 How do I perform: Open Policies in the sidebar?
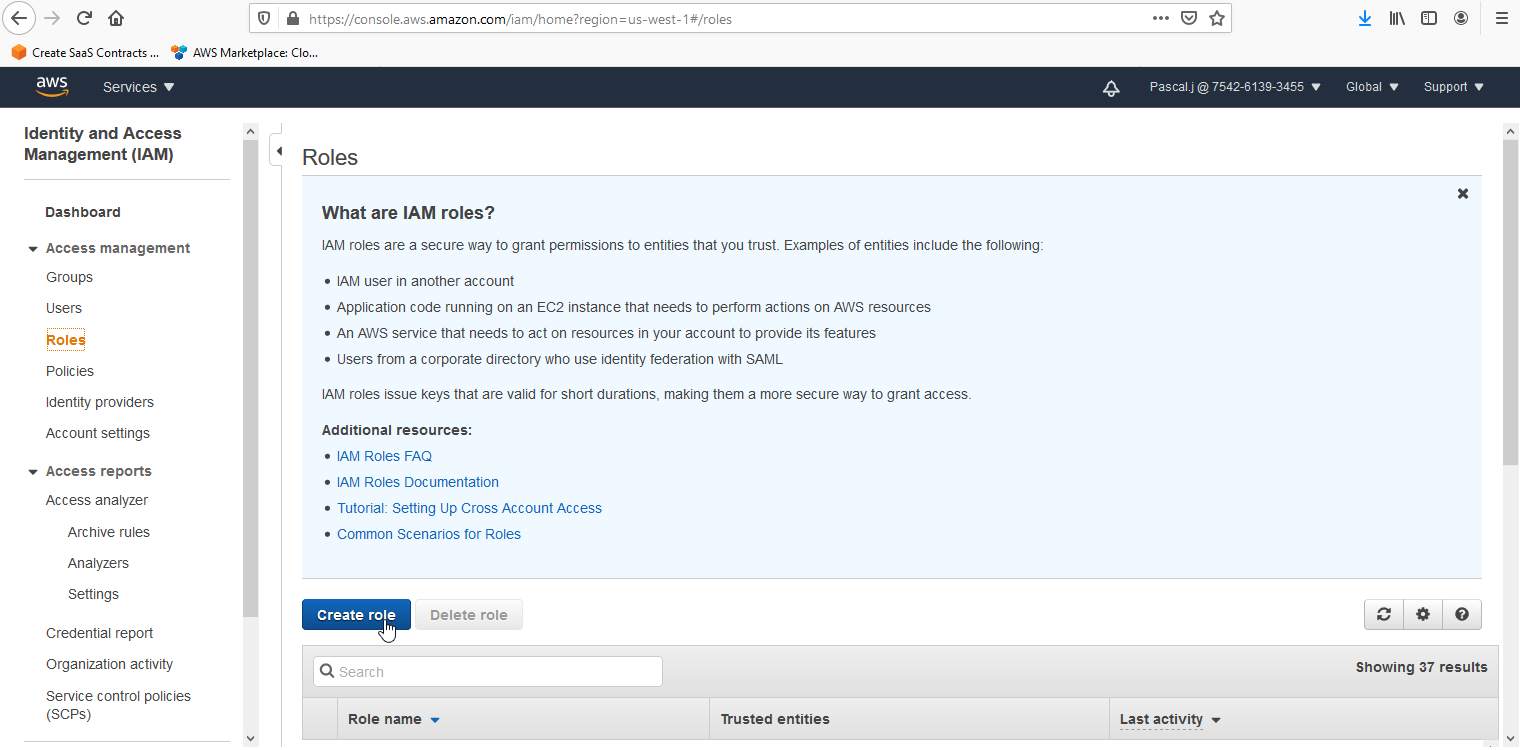point(70,371)
